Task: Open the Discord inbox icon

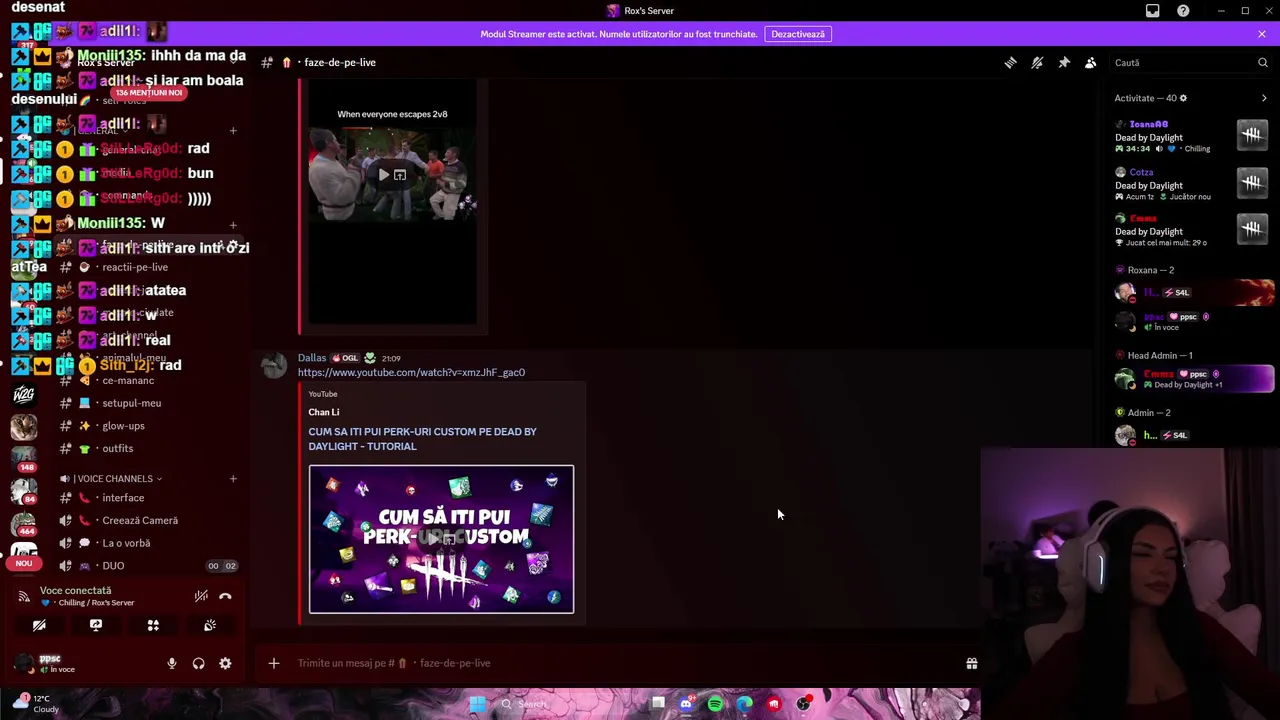Action: [x=1152, y=11]
